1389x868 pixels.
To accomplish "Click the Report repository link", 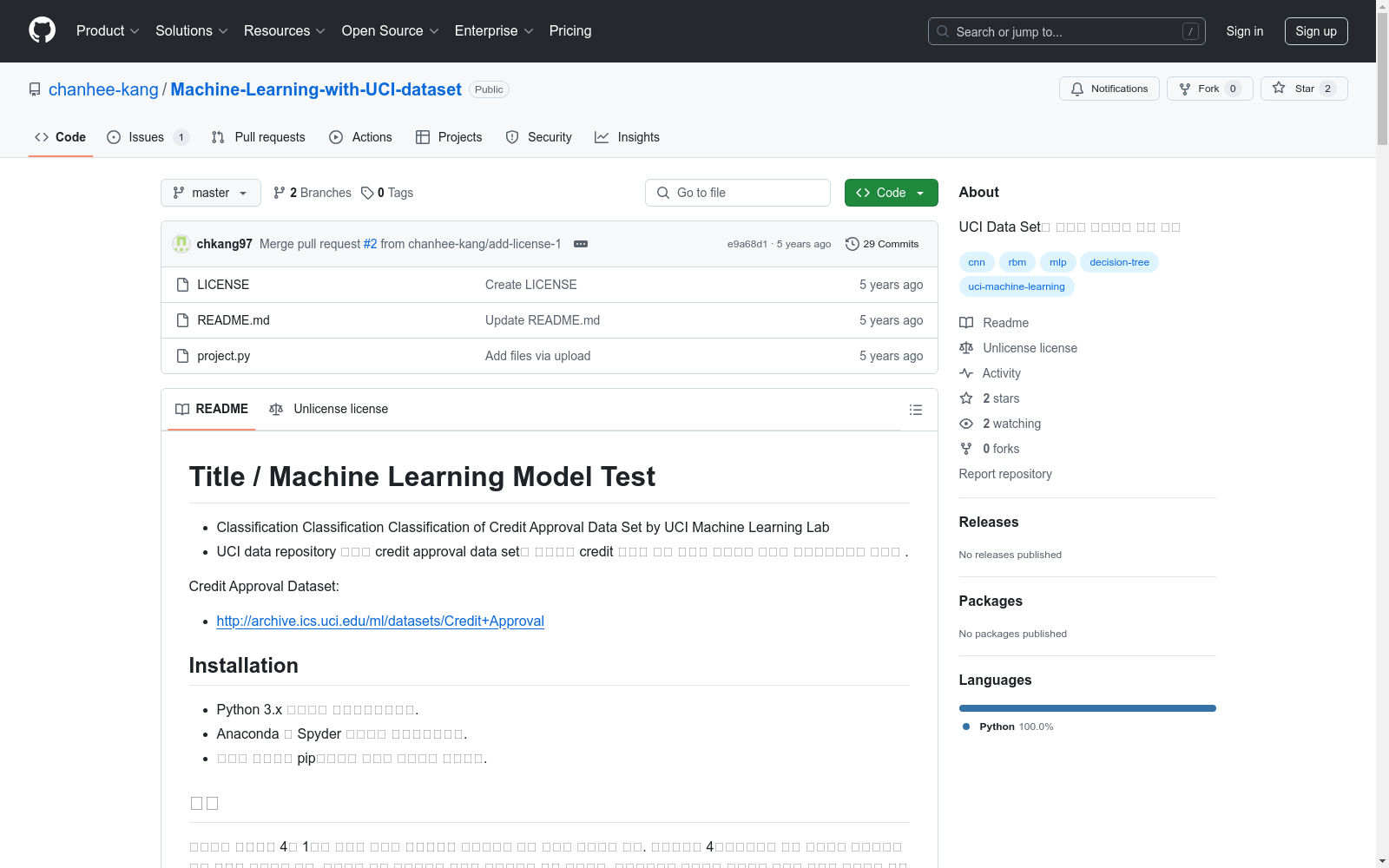I will pos(1005,474).
